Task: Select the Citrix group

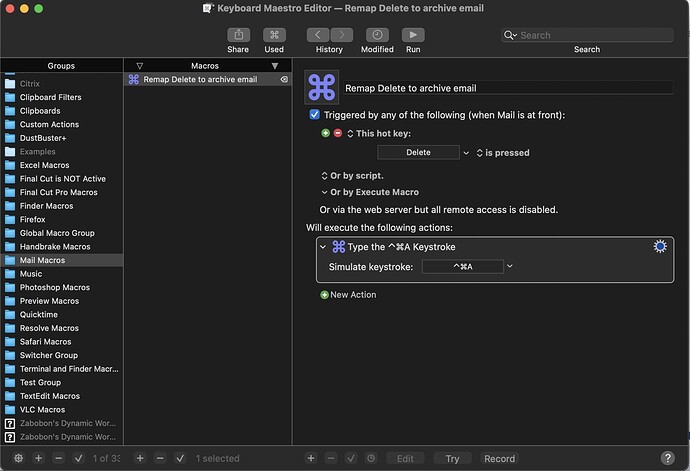Action: point(62,84)
